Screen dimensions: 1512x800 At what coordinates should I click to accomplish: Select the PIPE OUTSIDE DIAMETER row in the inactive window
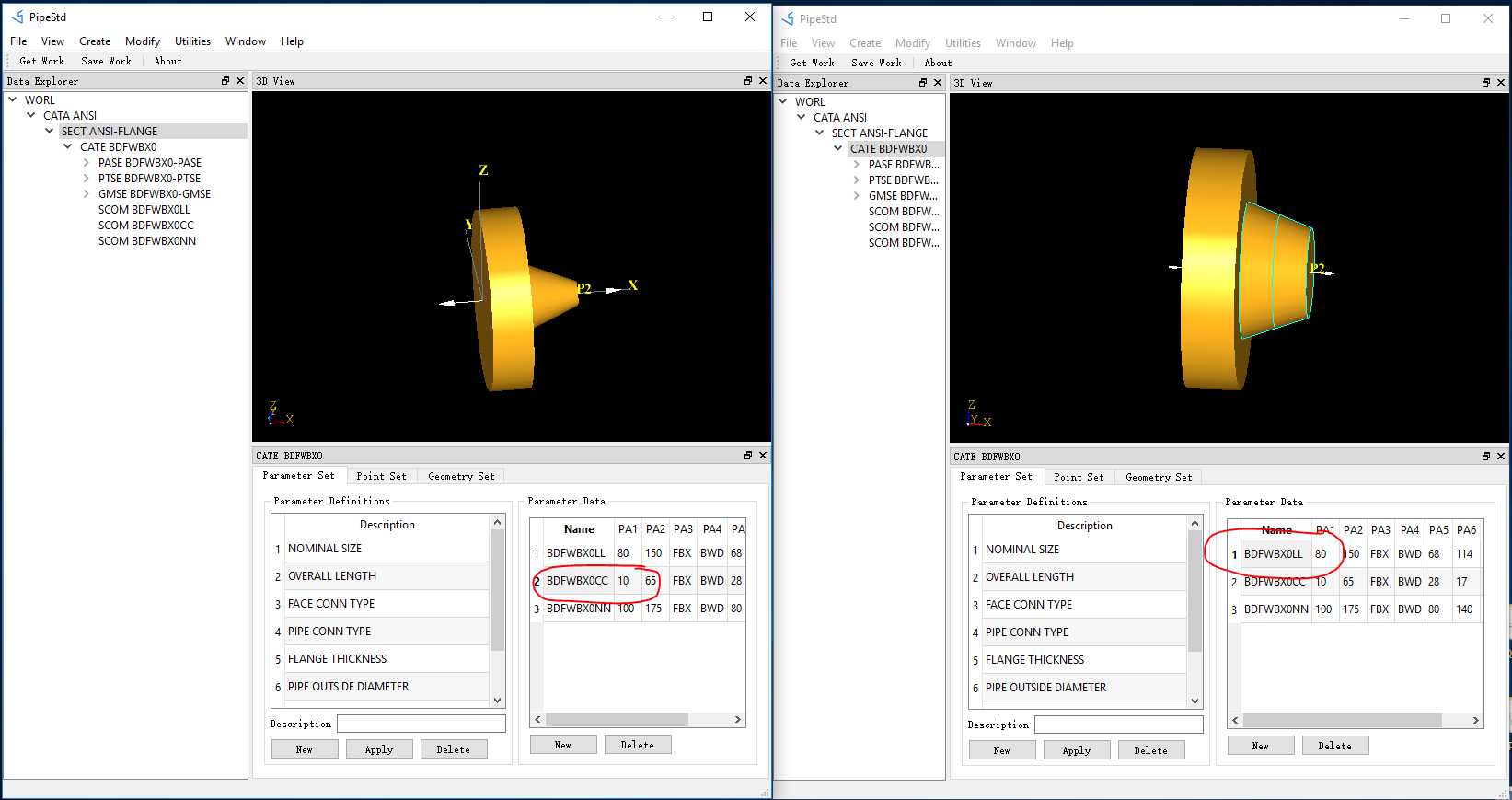(x=1085, y=688)
